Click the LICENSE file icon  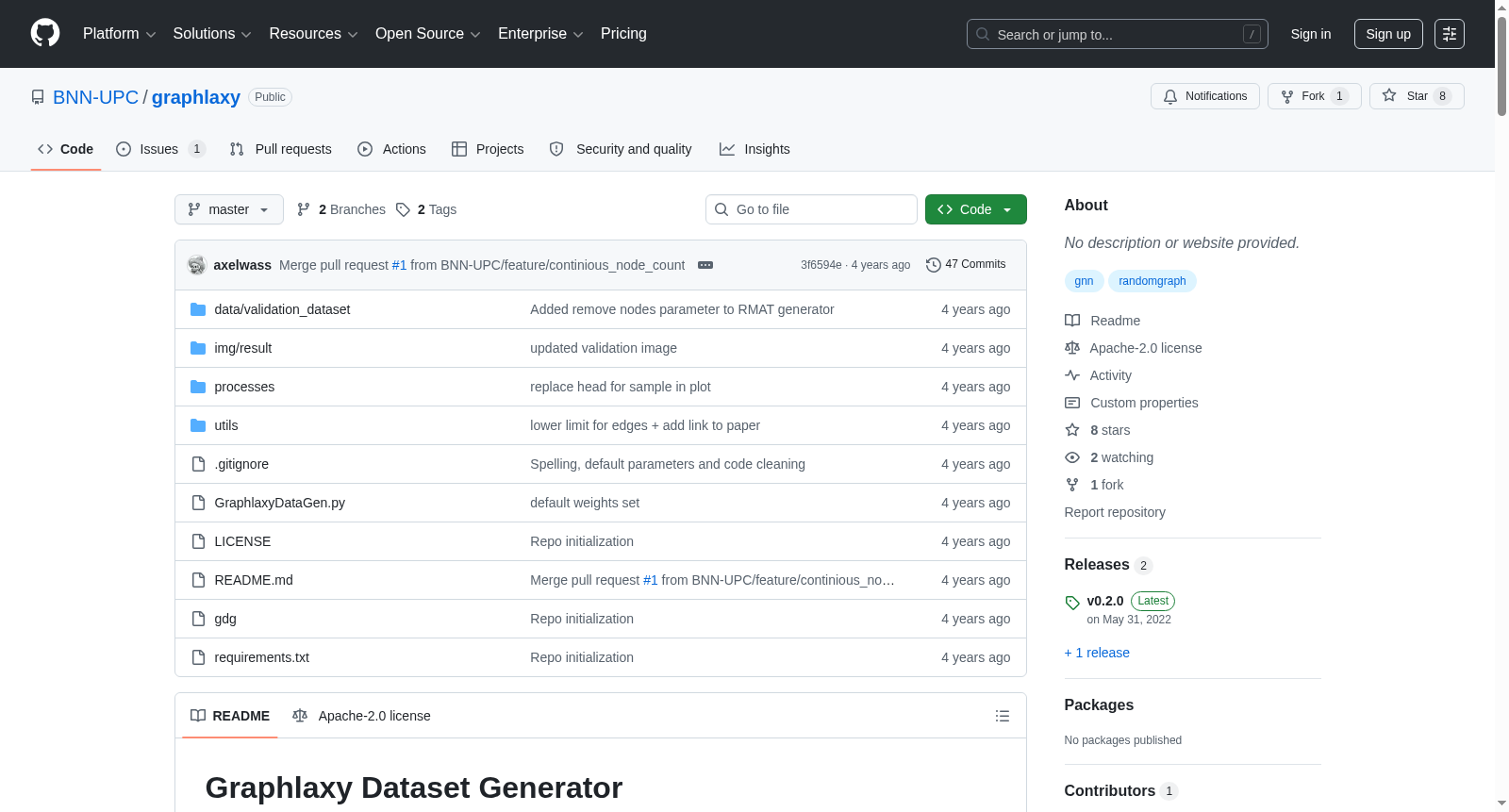[198, 541]
